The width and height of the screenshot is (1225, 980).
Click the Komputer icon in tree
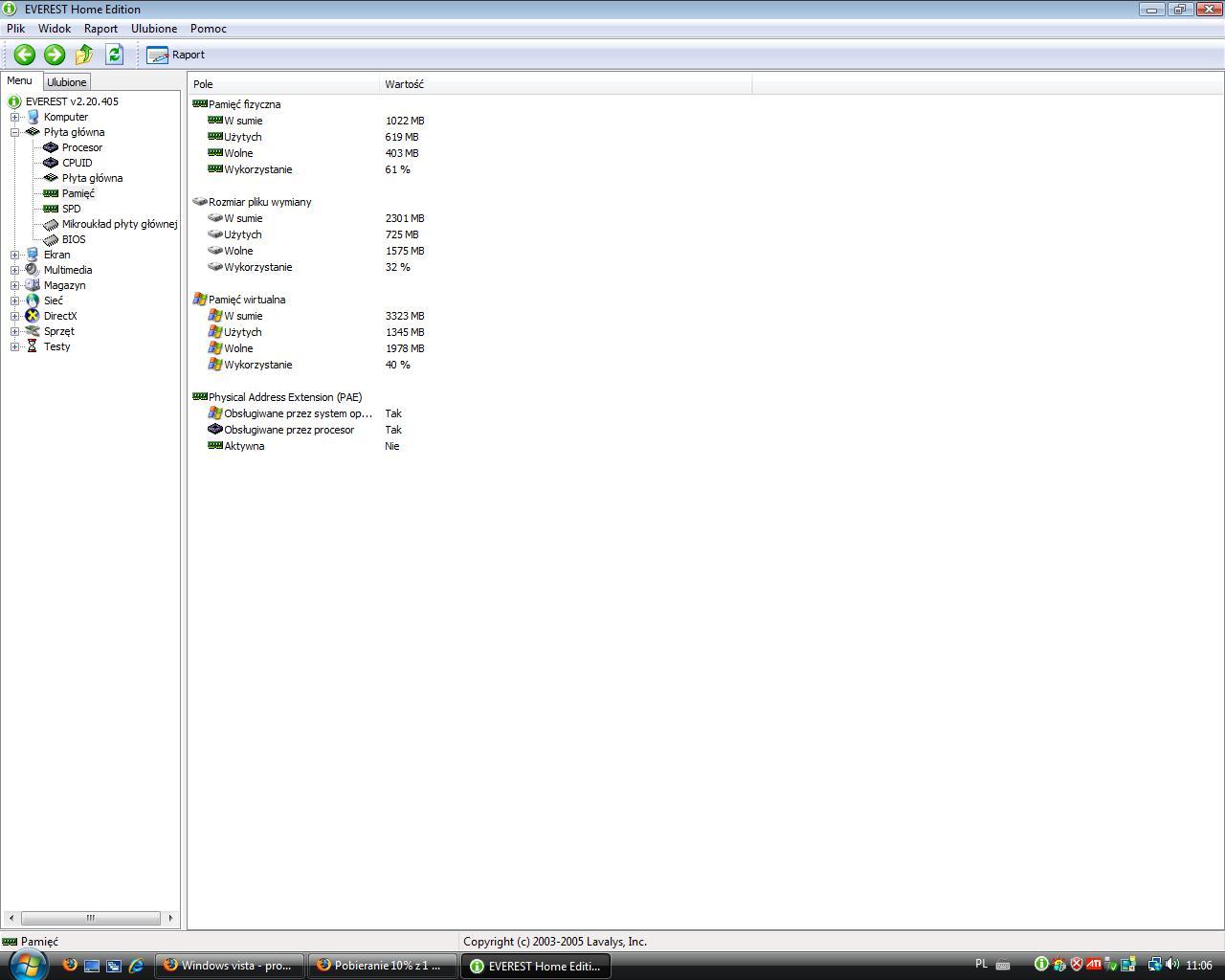pyautogui.click(x=33, y=117)
